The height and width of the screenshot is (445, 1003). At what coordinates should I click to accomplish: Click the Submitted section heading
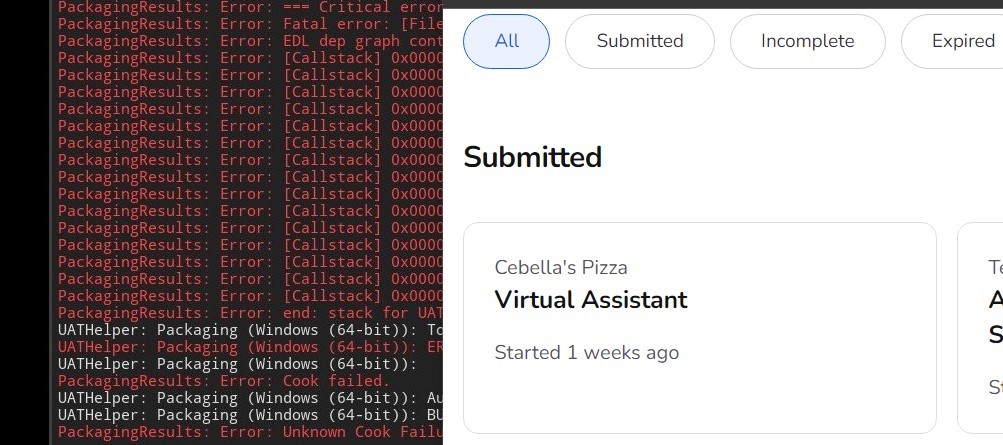532,158
